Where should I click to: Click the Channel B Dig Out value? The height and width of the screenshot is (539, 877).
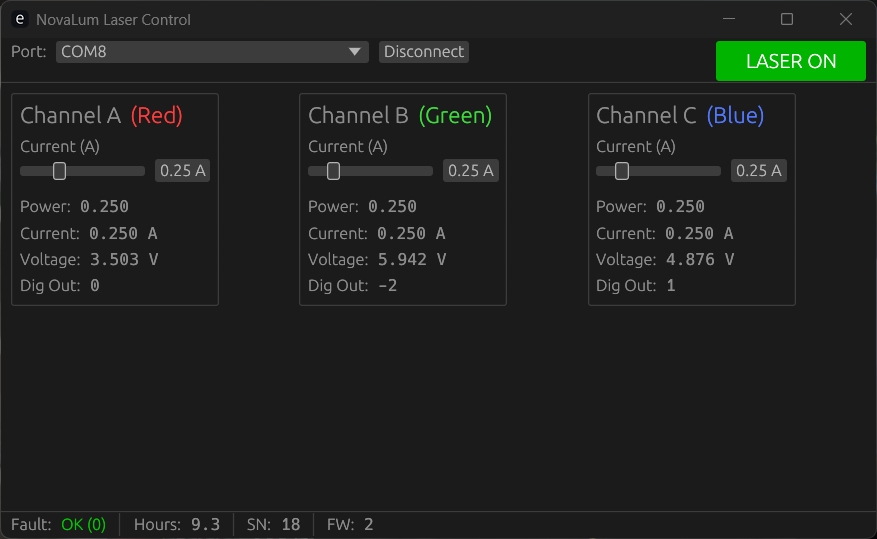click(387, 286)
